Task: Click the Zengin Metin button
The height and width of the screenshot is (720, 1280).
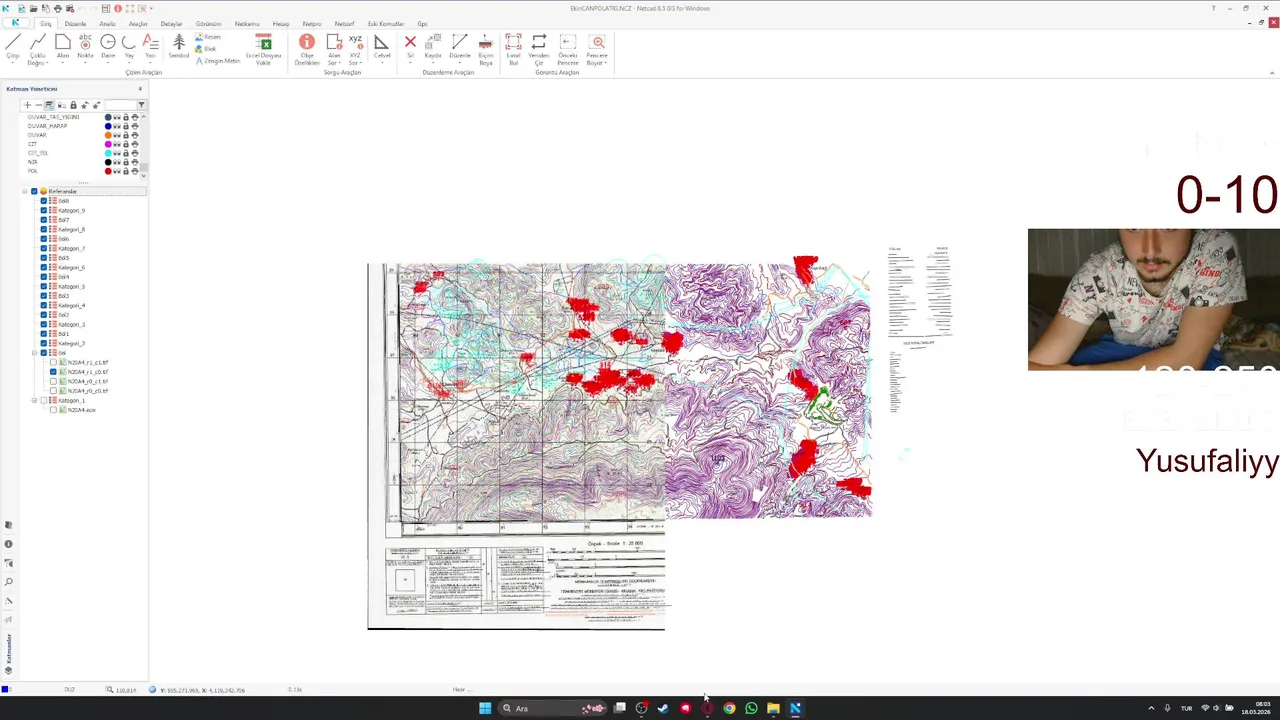Action: (218, 61)
